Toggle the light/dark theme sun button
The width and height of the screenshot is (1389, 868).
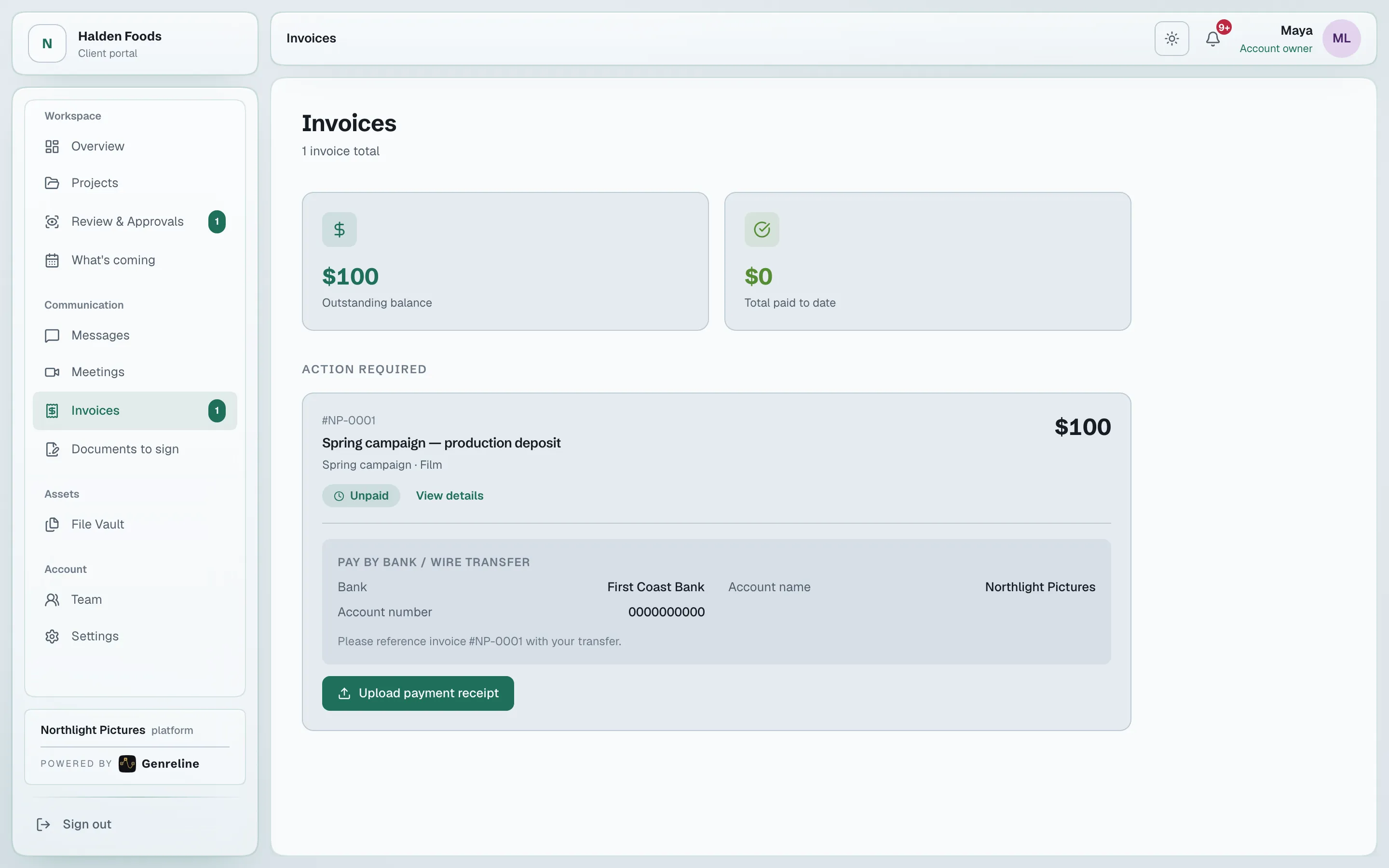coord(1171,39)
